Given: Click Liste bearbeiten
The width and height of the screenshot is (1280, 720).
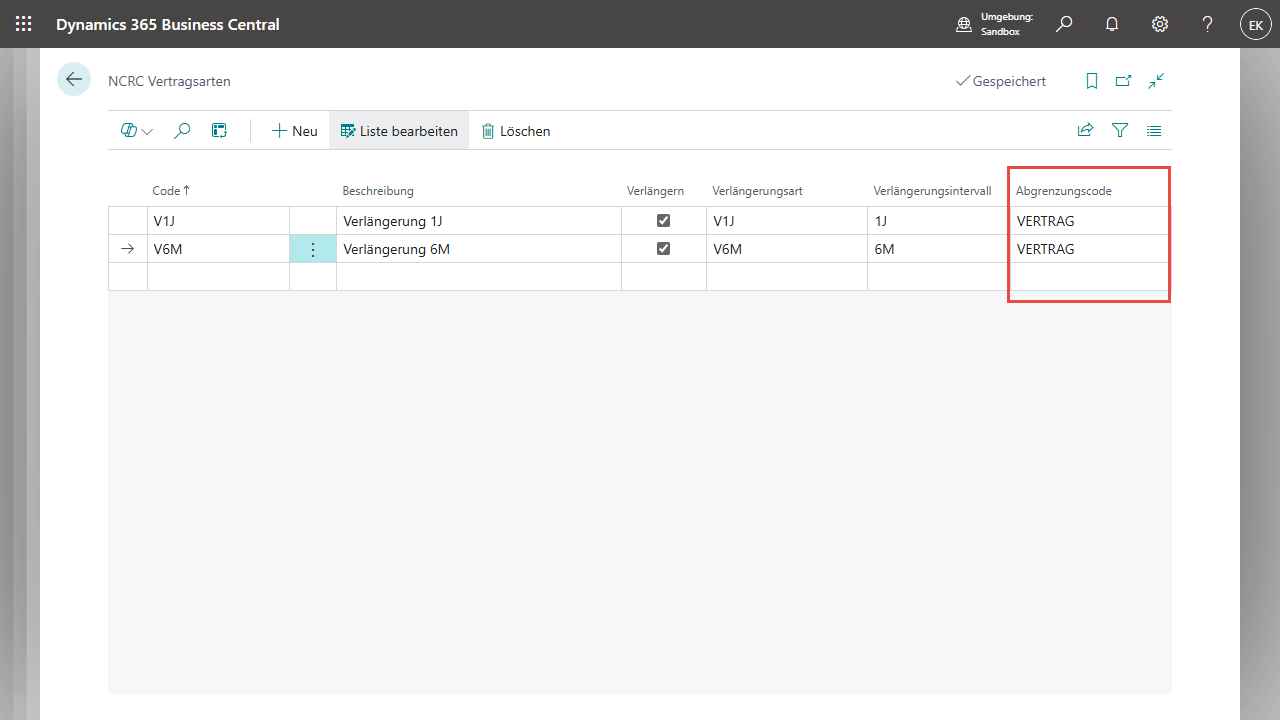Looking at the screenshot, I should click(399, 131).
